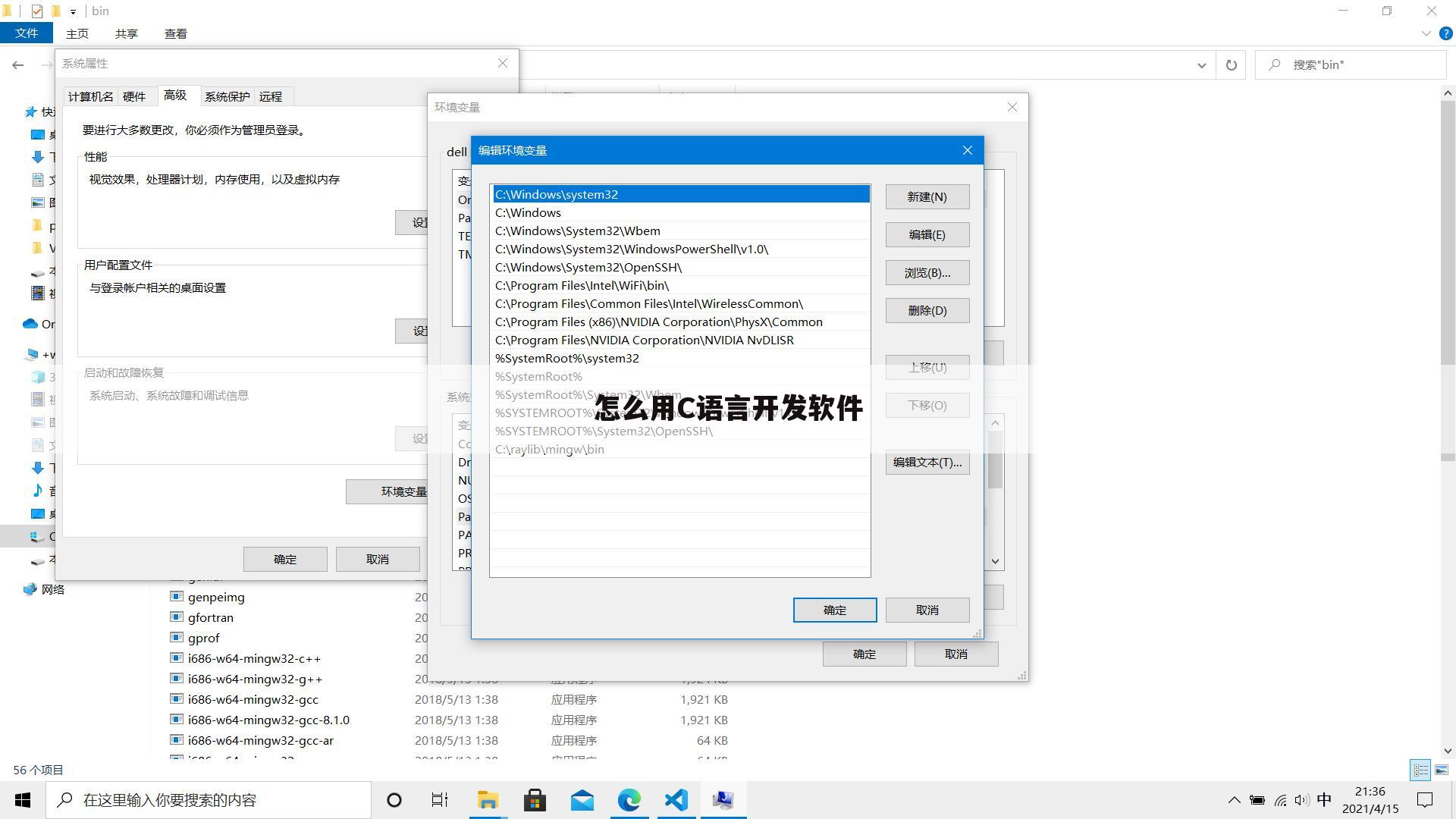Open the Mail app on the taskbar
The image size is (1456, 819).
click(x=582, y=799)
